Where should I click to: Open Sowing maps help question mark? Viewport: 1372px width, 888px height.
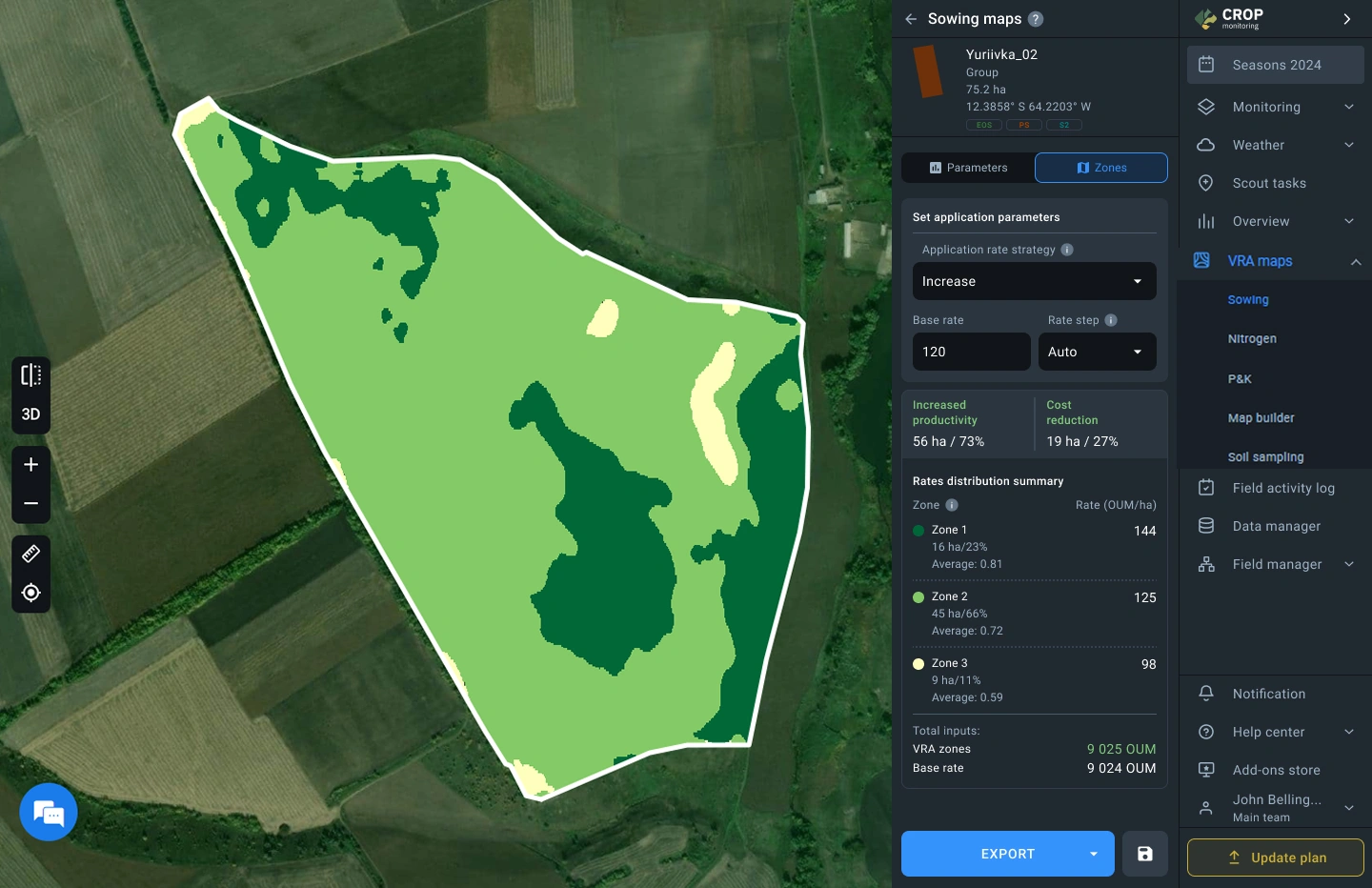(x=1036, y=19)
